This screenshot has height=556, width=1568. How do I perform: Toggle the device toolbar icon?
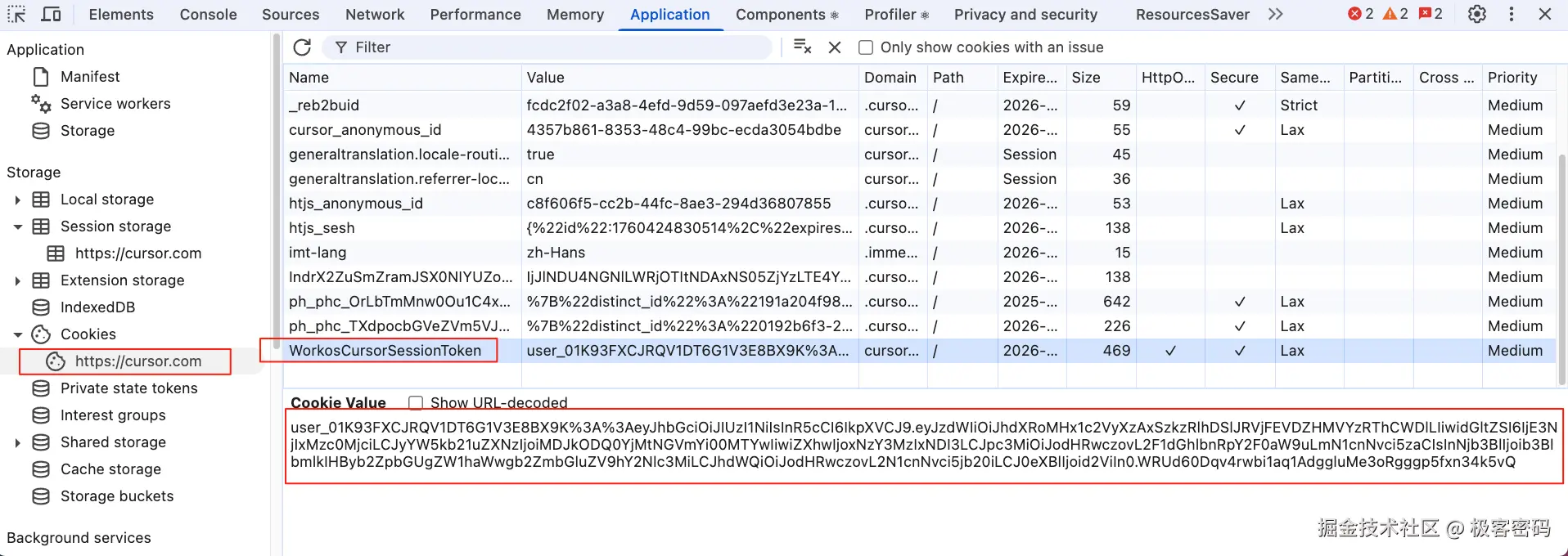point(51,14)
